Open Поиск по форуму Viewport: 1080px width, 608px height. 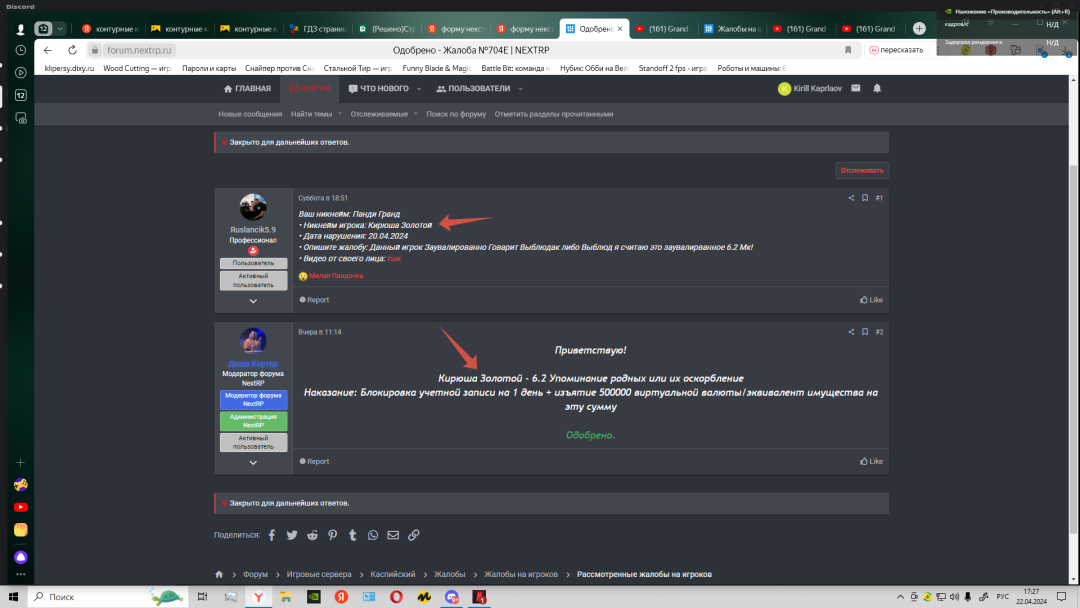pyautogui.click(x=456, y=114)
